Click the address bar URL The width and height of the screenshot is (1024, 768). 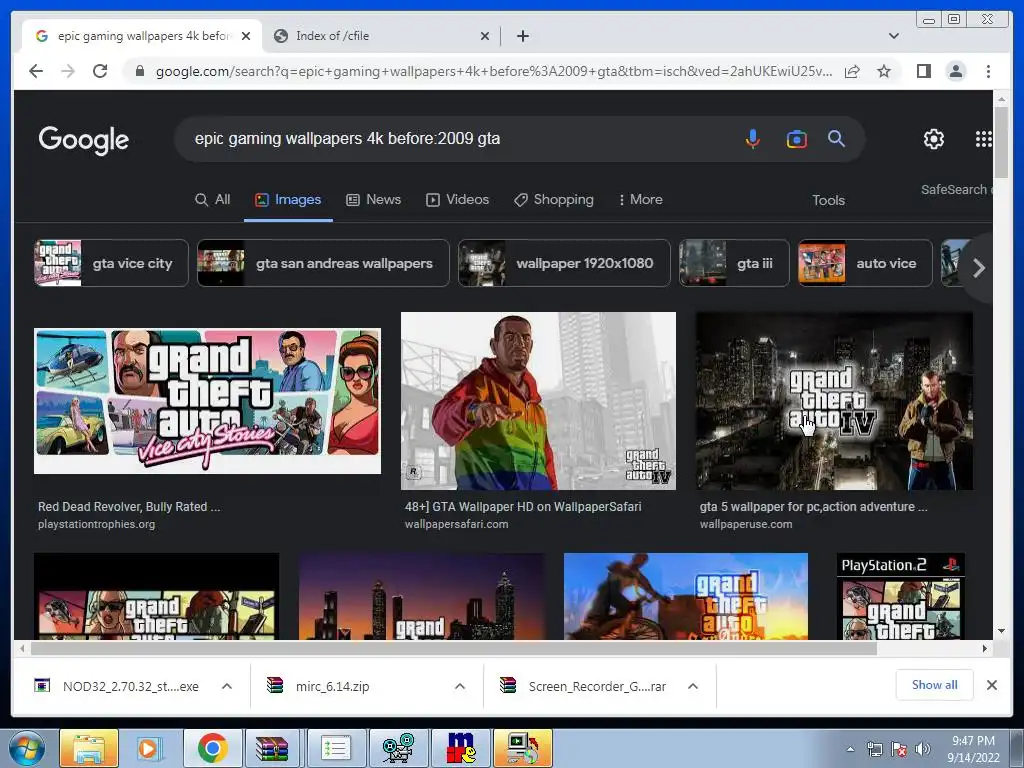494,71
